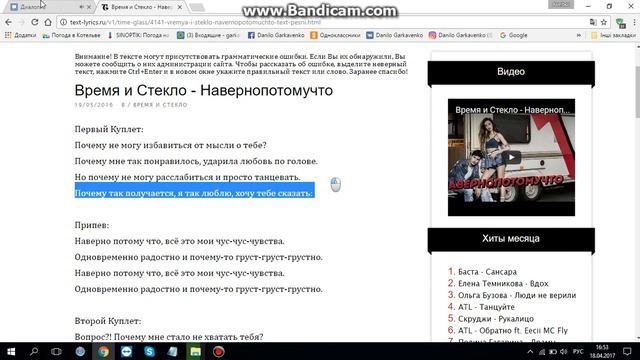Open a new tab button

(x=197, y=7)
